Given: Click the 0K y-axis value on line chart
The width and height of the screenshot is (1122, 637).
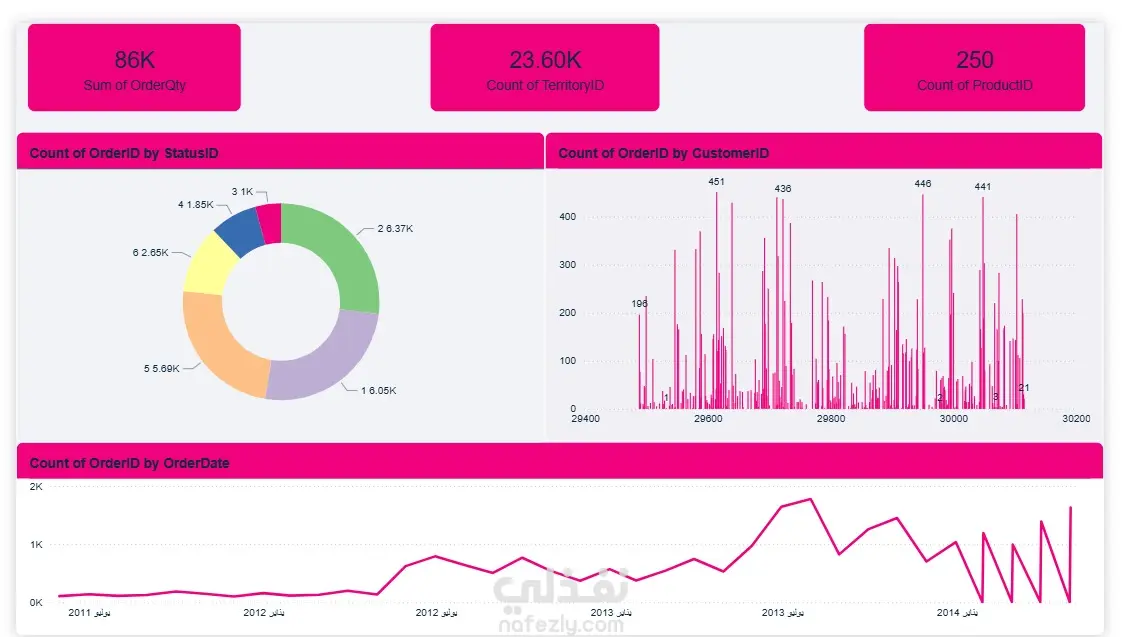Looking at the screenshot, I should coord(36,603).
